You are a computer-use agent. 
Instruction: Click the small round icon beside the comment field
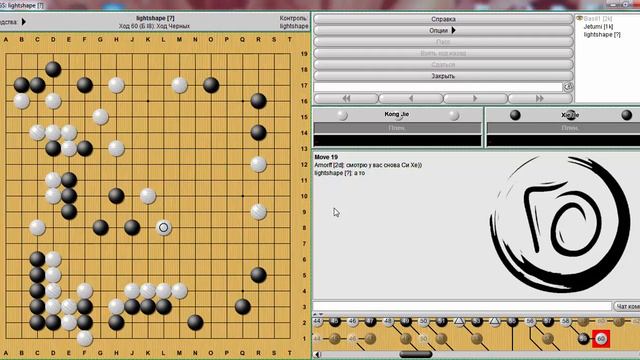pyautogui.click(x=568, y=87)
